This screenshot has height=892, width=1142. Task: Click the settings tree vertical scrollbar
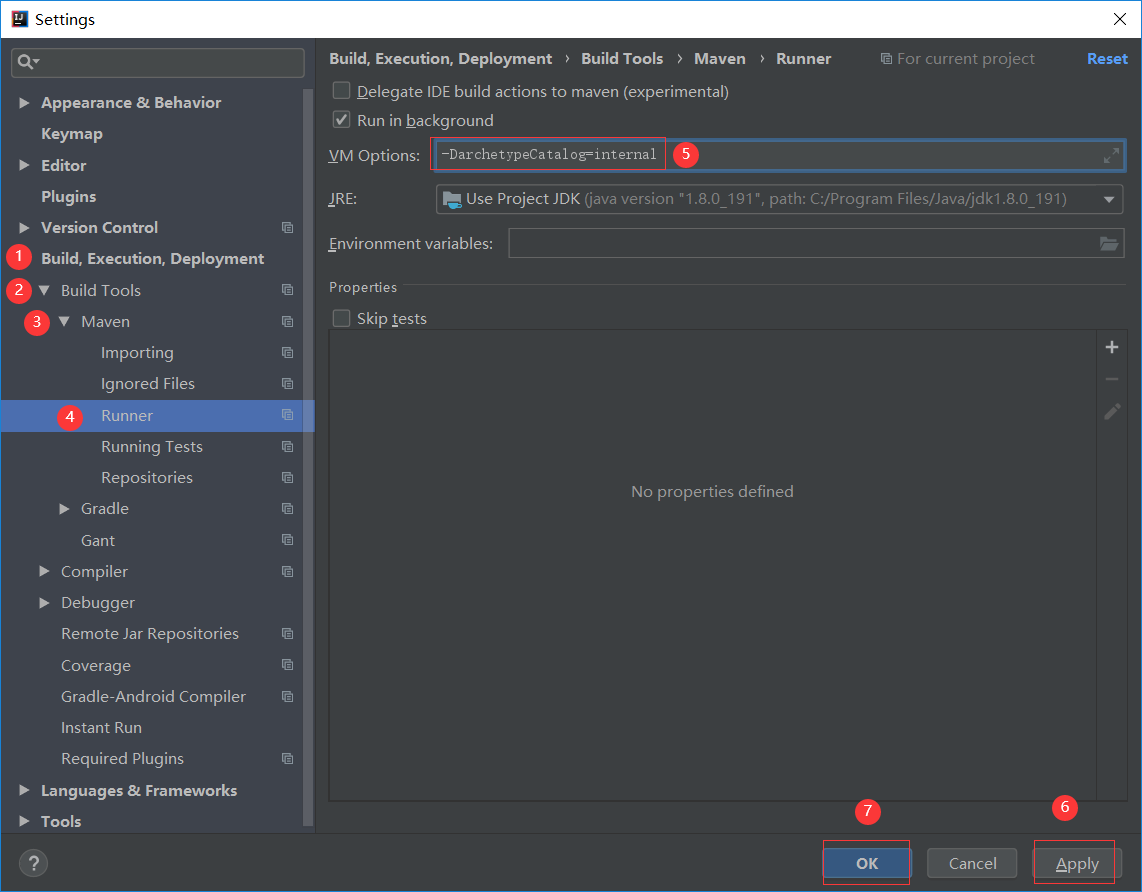pyautogui.click(x=308, y=459)
